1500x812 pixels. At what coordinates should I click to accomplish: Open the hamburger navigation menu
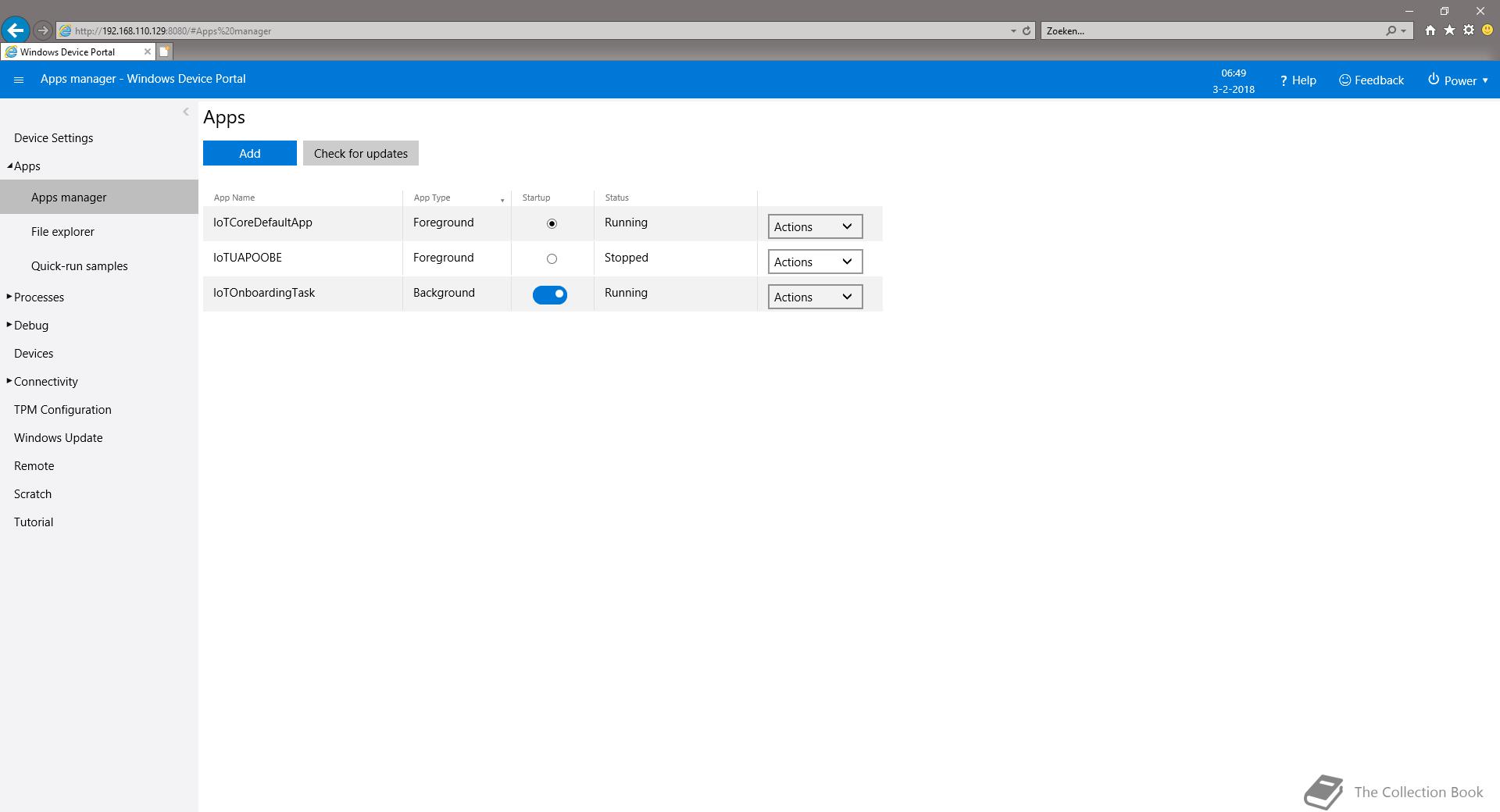(x=19, y=80)
